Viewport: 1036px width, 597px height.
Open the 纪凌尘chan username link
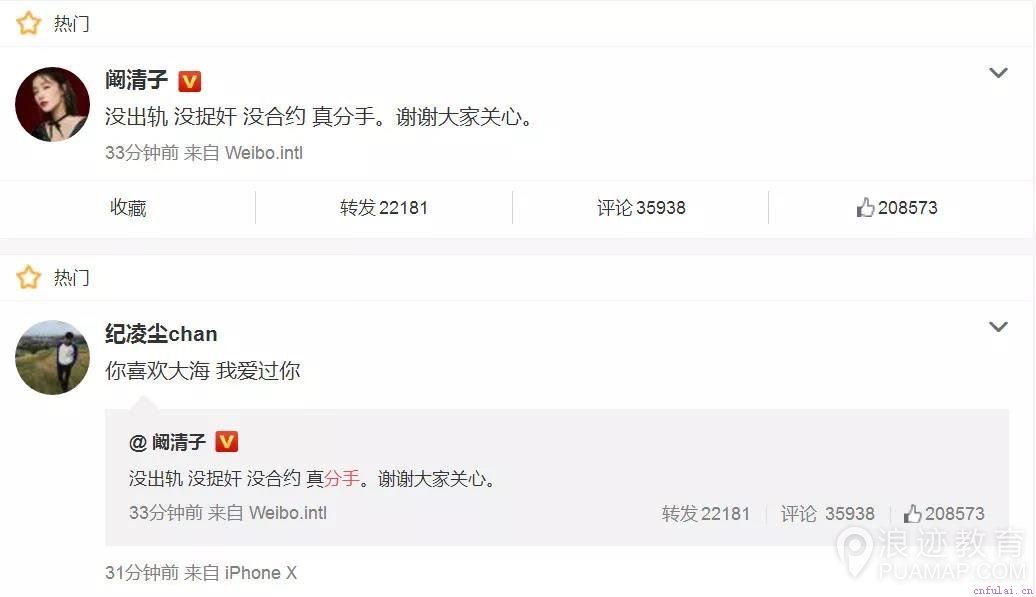coord(161,334)
